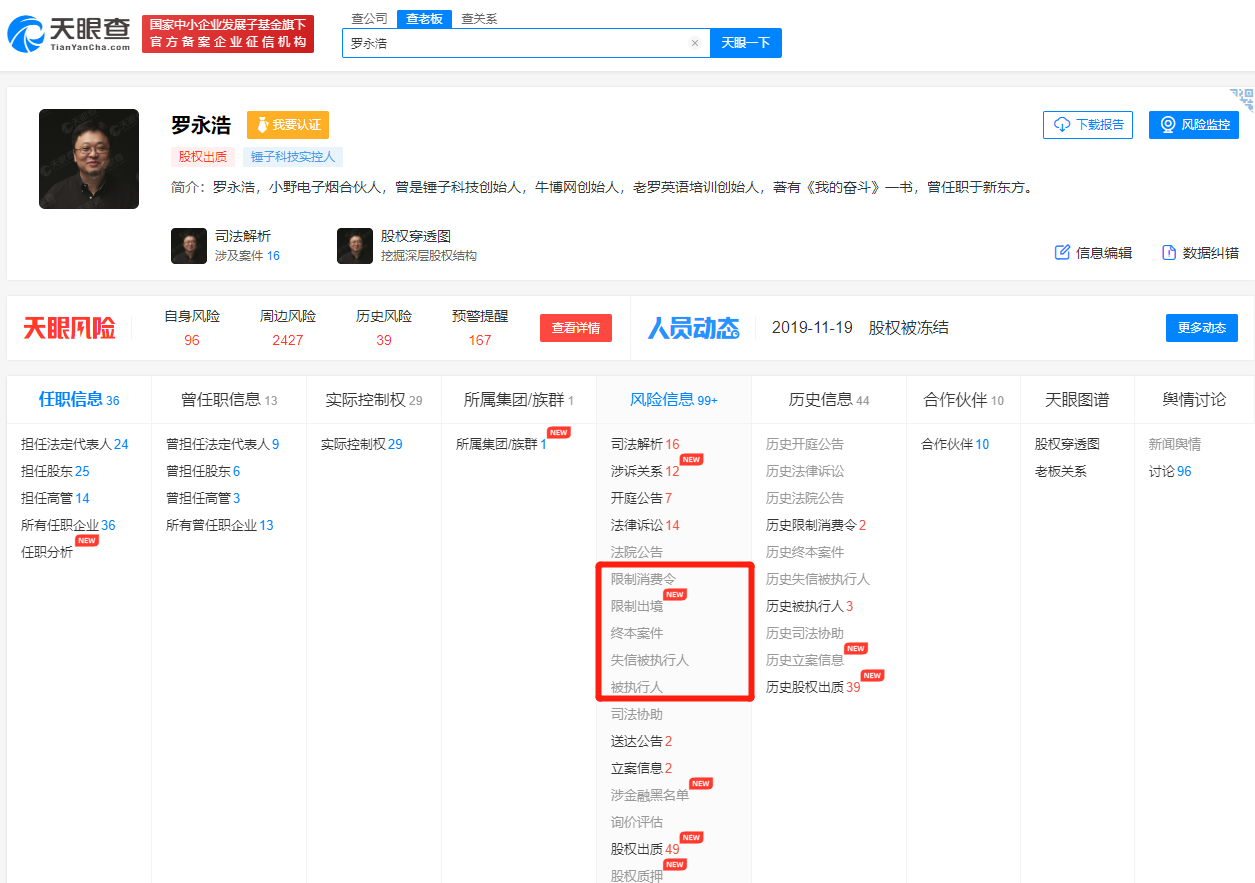Click 老板关系 under 天眼图谱
The height and width of the screenshot is (883, 1255).
click(1061, 471)
